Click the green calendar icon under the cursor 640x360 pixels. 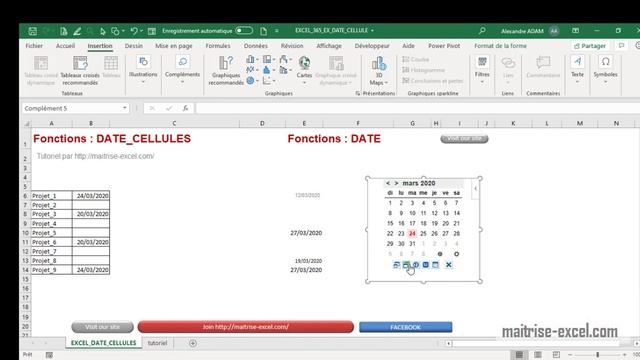click(406, 265)
